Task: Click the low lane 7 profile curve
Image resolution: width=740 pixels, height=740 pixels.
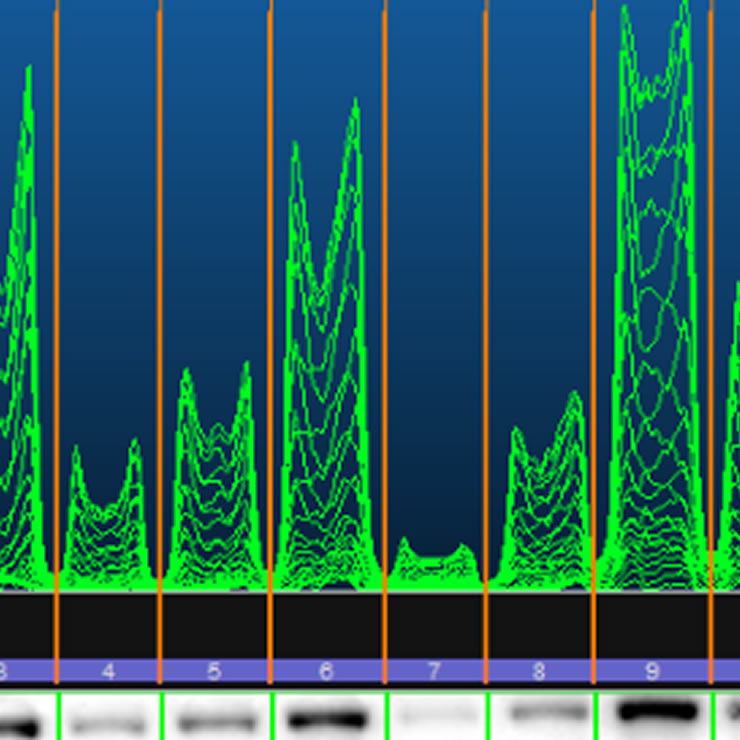Action: coord(433,562)
